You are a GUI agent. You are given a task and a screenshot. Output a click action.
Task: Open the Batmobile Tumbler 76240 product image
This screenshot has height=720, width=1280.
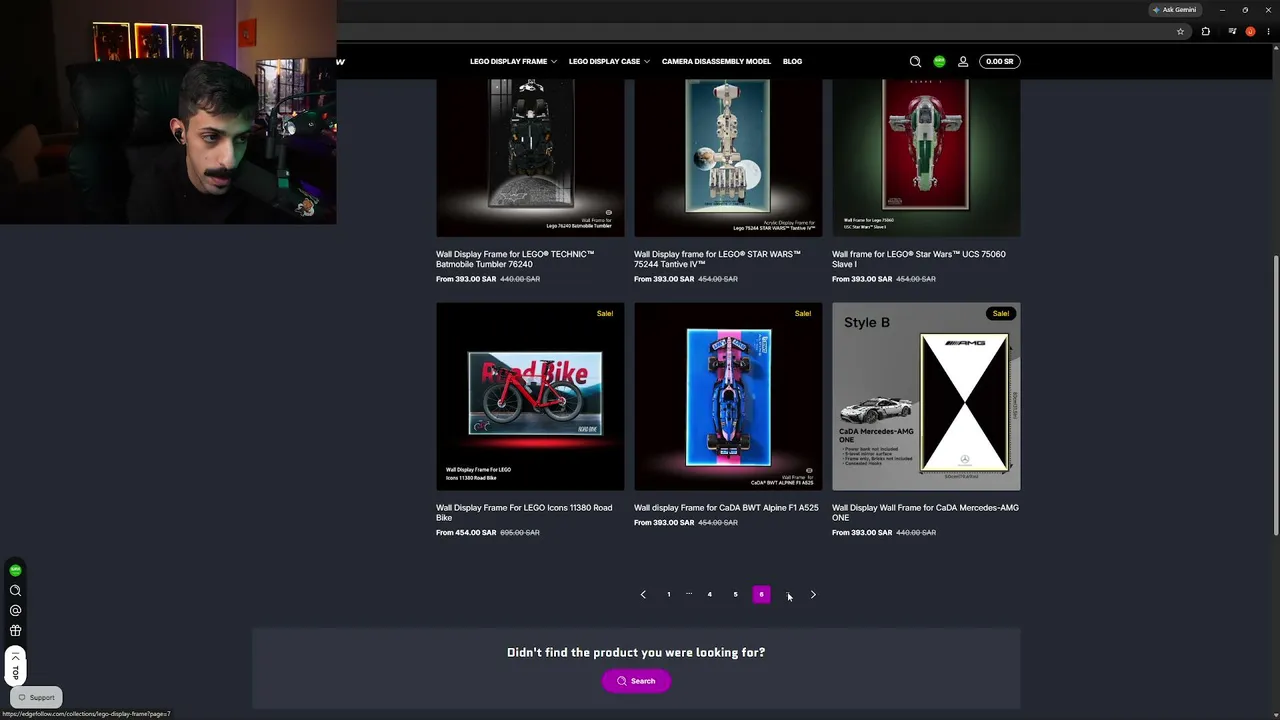click(x=530, y=158)
